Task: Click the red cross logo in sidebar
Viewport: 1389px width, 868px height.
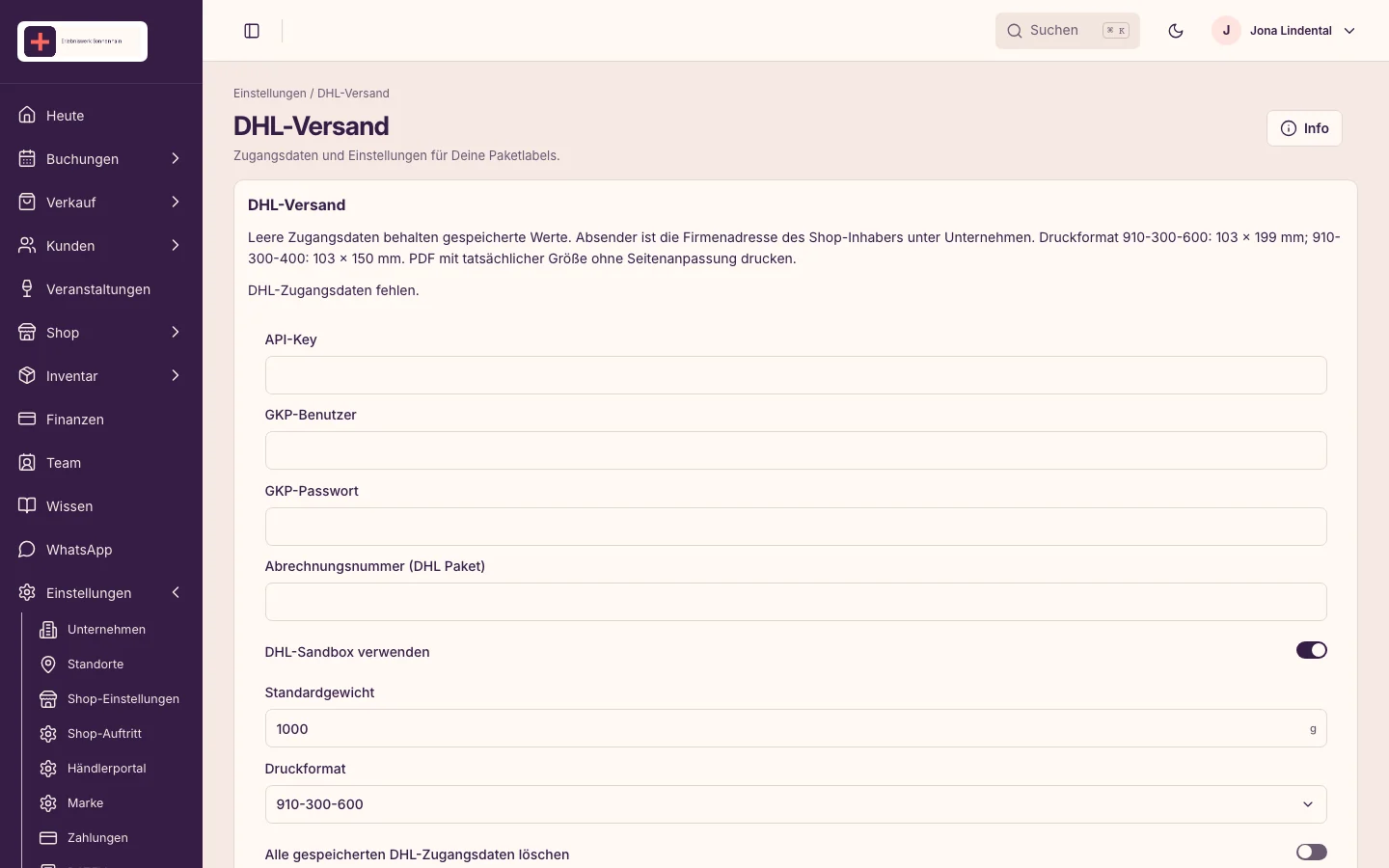Action: [40, 41]
